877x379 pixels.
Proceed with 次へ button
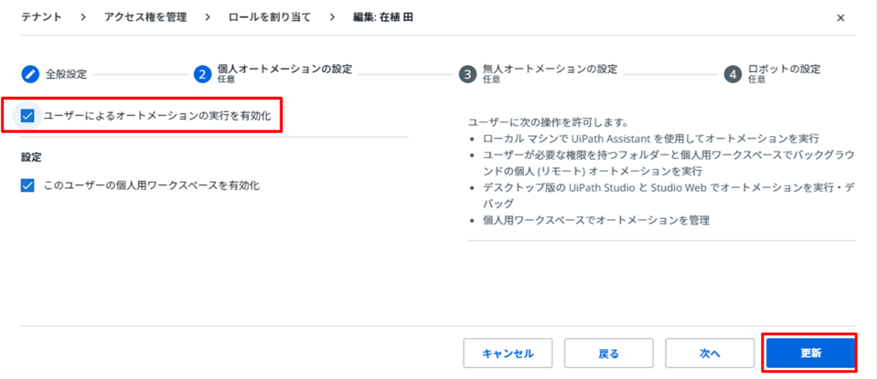(710, 353)
